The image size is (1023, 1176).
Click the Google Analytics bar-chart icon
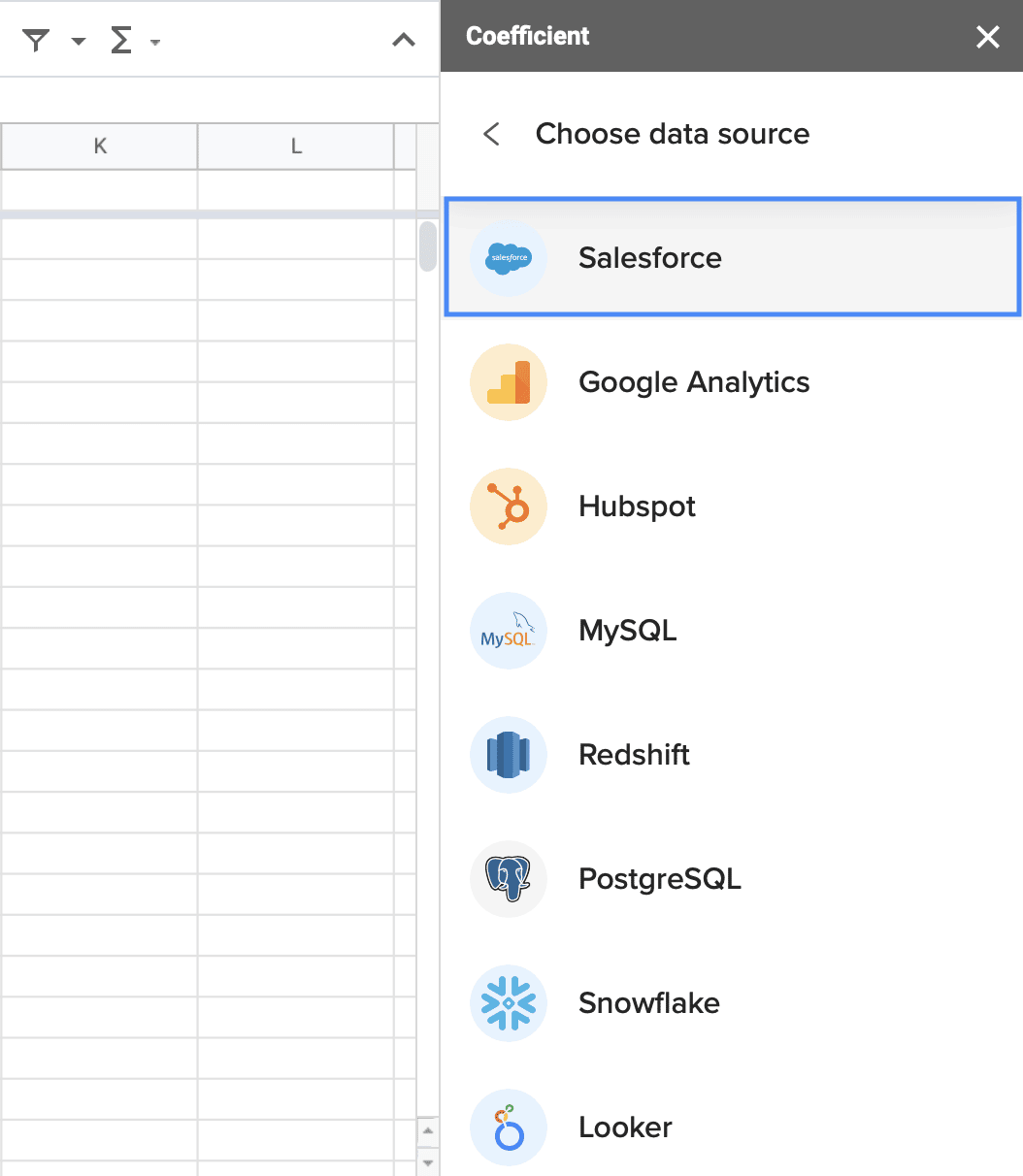509,382
